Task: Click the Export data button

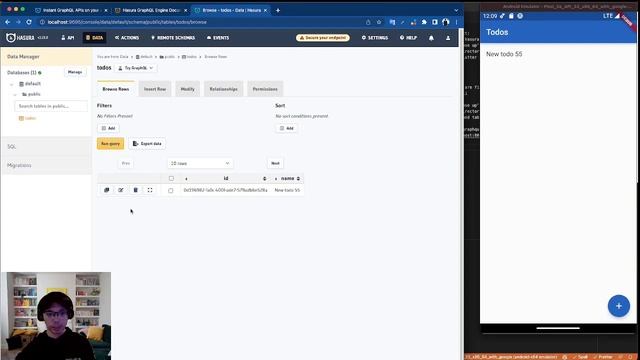Action: (147, 144)
